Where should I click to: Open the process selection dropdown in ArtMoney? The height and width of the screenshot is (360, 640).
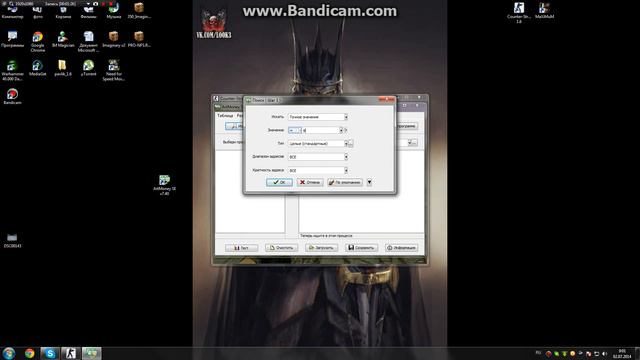coord(409,142)
